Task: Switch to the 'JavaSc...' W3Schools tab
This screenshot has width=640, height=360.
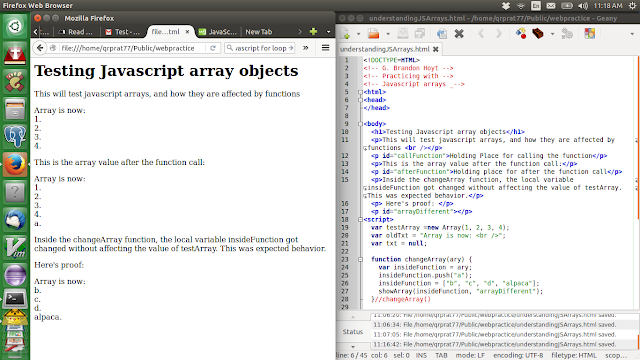Action: coord(218,32)
